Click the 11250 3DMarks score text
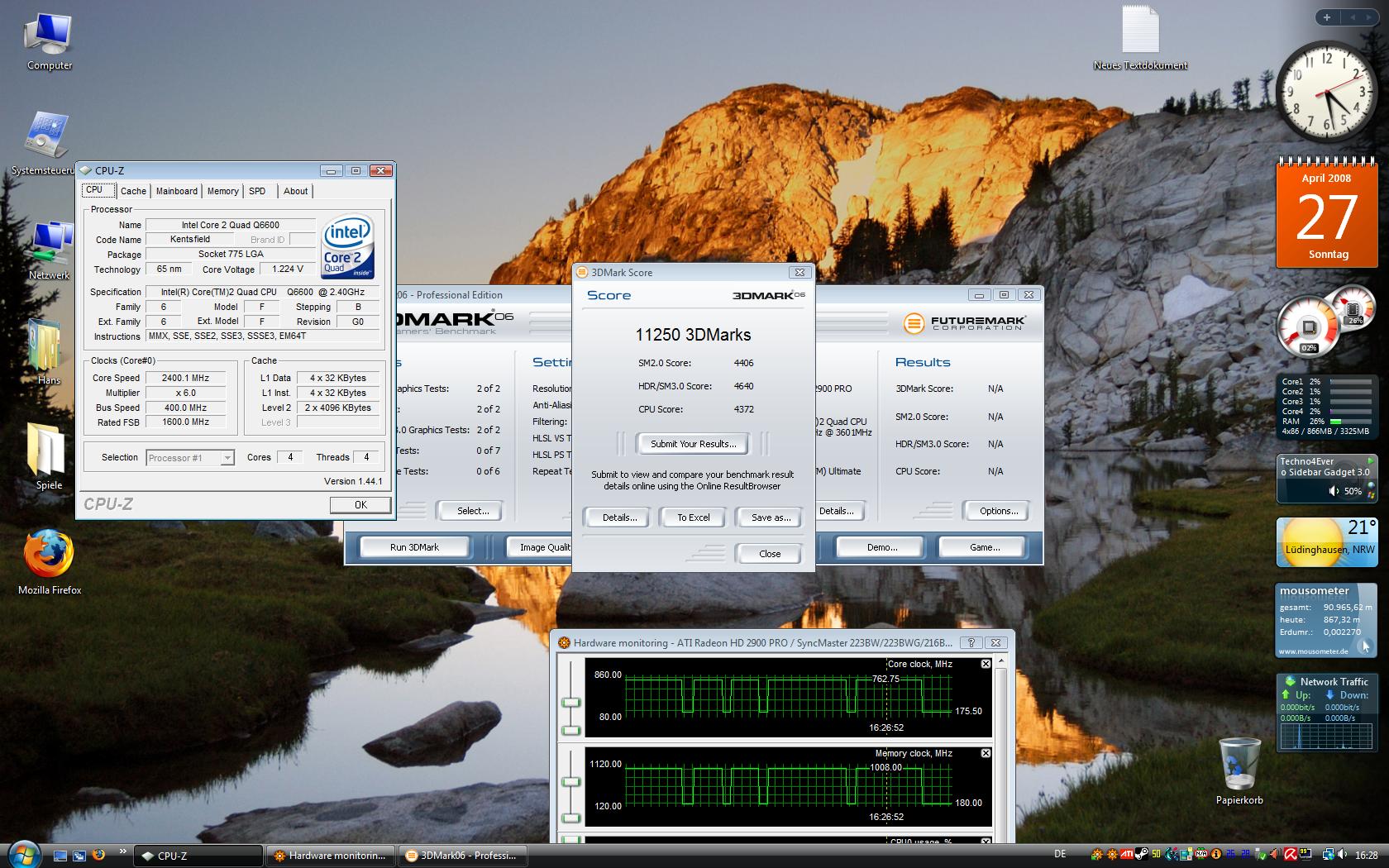The height and width of the screenshot is (868, 1389). coord(693,335)
